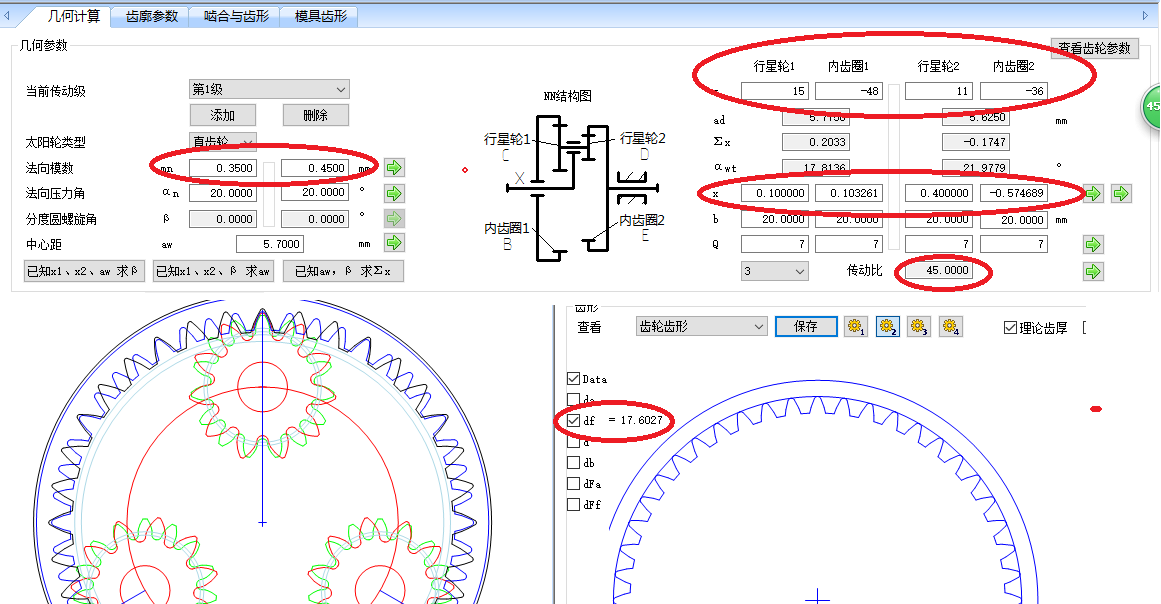Click 已知aw，β 求Σx button
The image size is (1161, 604).
click(x=344, y=272)
